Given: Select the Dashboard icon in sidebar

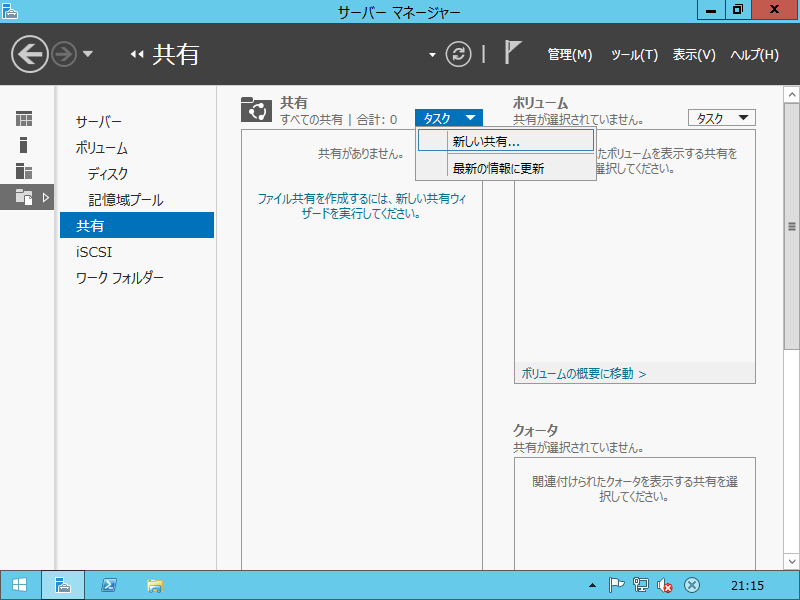Looking at the screenshot, I should [24, 119].
